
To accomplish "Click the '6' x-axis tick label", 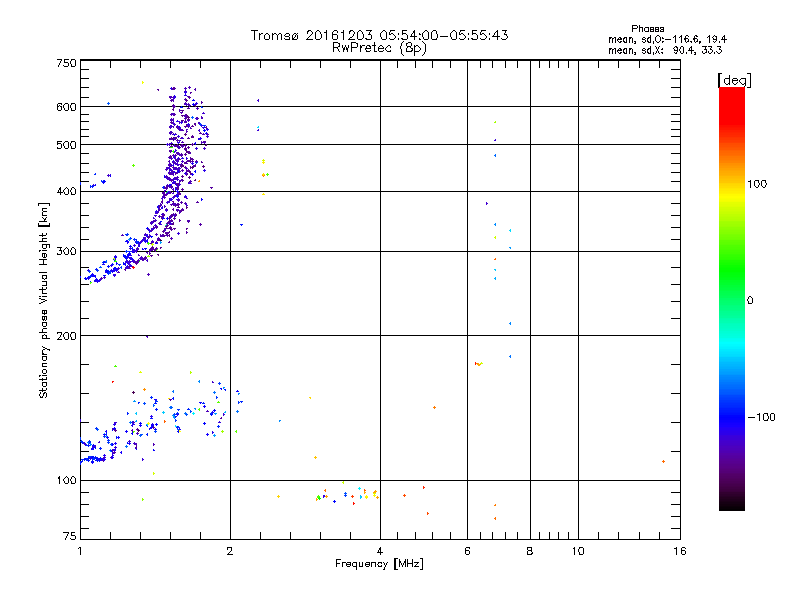I will point(467,551).
